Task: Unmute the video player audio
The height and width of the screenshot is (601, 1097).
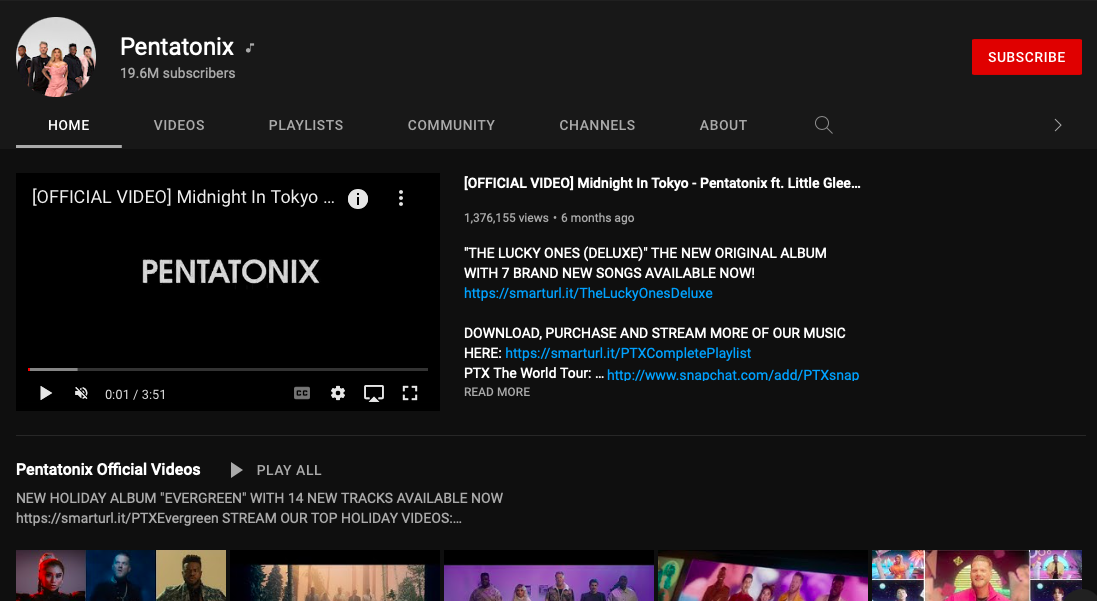Action: (x=81, y=393)
